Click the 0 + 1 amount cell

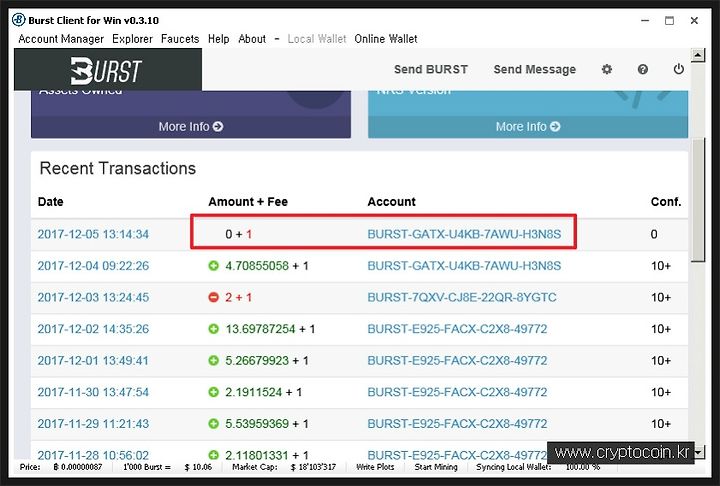(x=238, y=234)
